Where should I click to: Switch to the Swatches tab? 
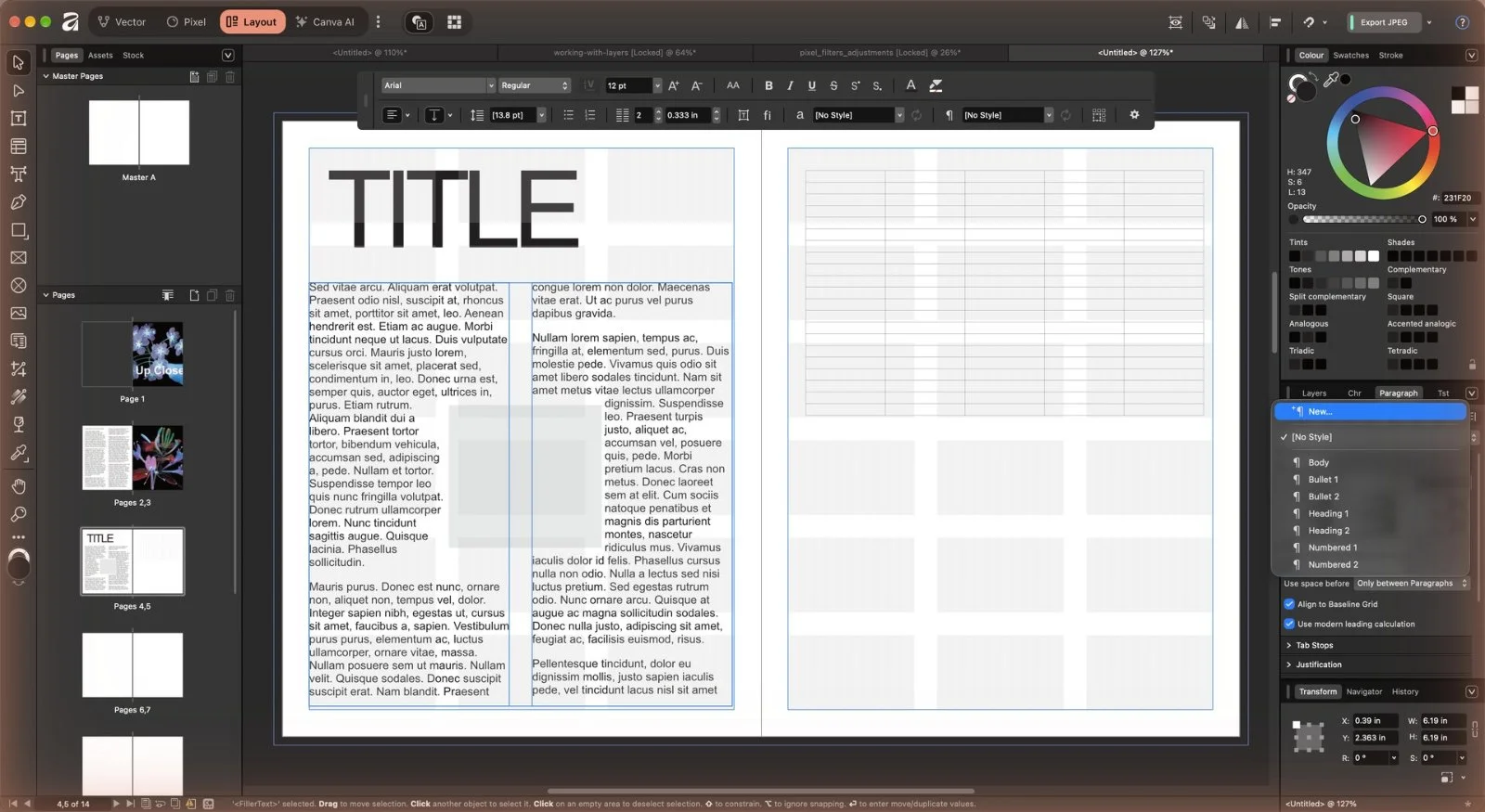[x=1350, y=55]
